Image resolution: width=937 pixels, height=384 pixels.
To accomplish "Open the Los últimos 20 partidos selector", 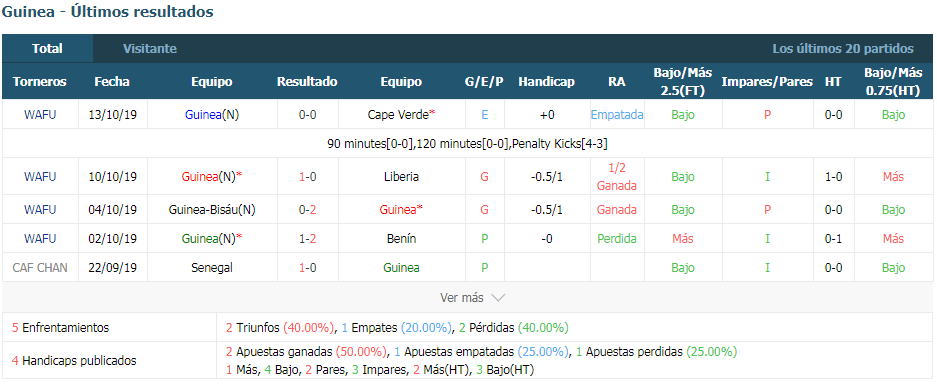I will (x=843, y=49).
